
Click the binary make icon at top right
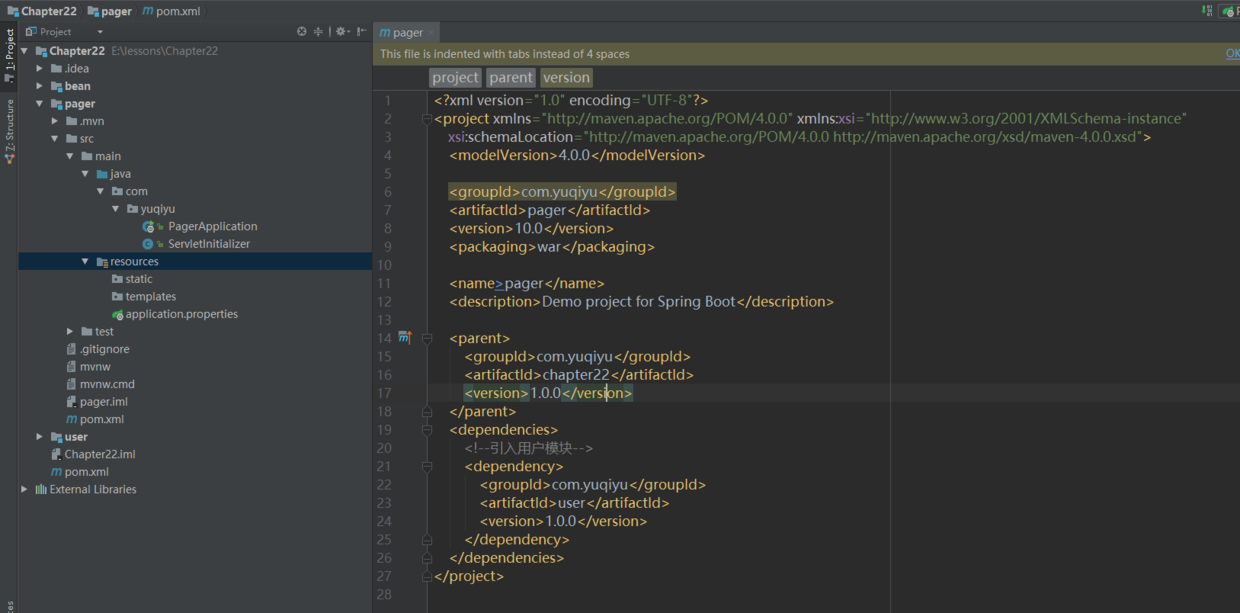(1207, 11)
